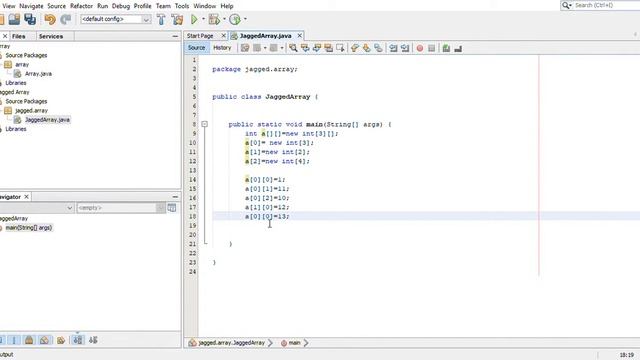The image size is (640, 360).
Task: Click Find Selection magnifier icon
Action: (x=293, y=48)
